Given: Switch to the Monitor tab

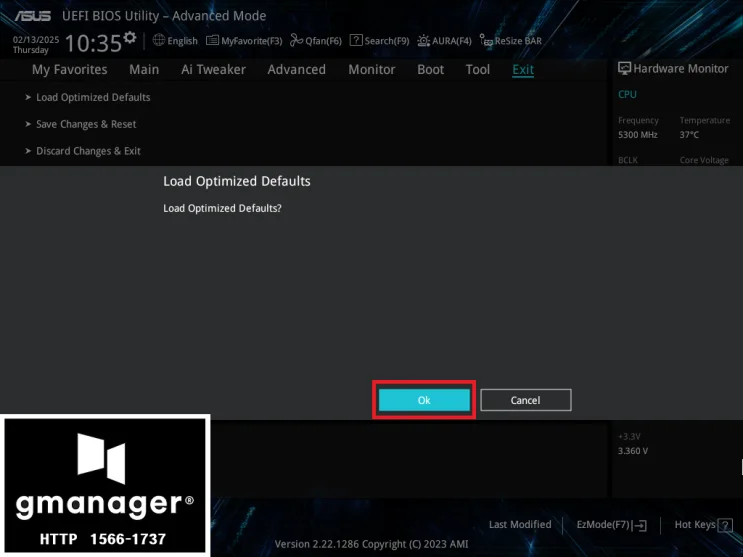Looking at the screenshot, I should tap(372, 70).
